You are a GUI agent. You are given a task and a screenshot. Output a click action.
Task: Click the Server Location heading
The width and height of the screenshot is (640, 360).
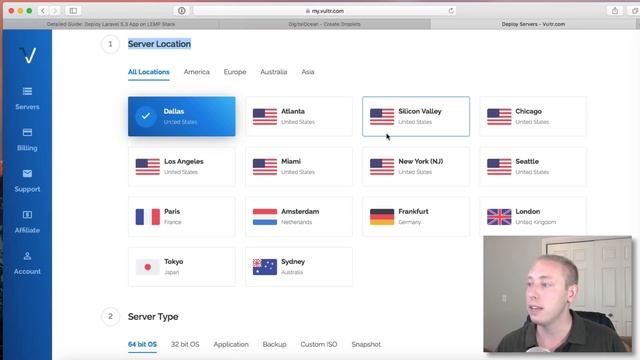pos(159,44)
